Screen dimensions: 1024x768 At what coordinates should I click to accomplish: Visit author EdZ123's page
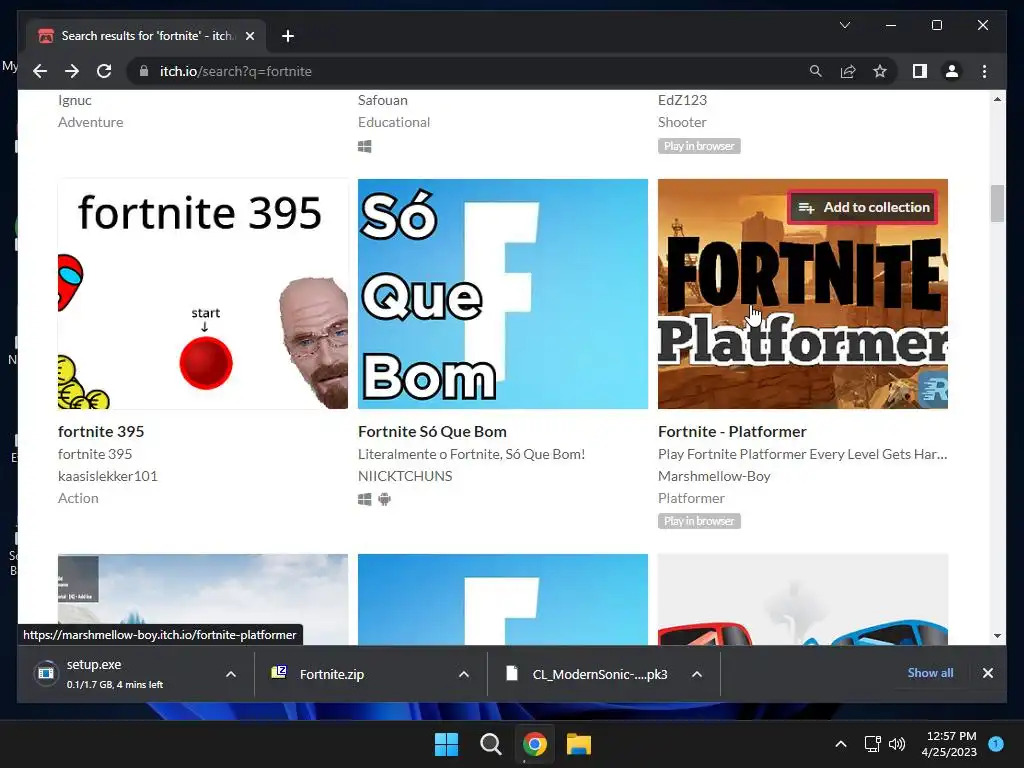coord(682,100)
